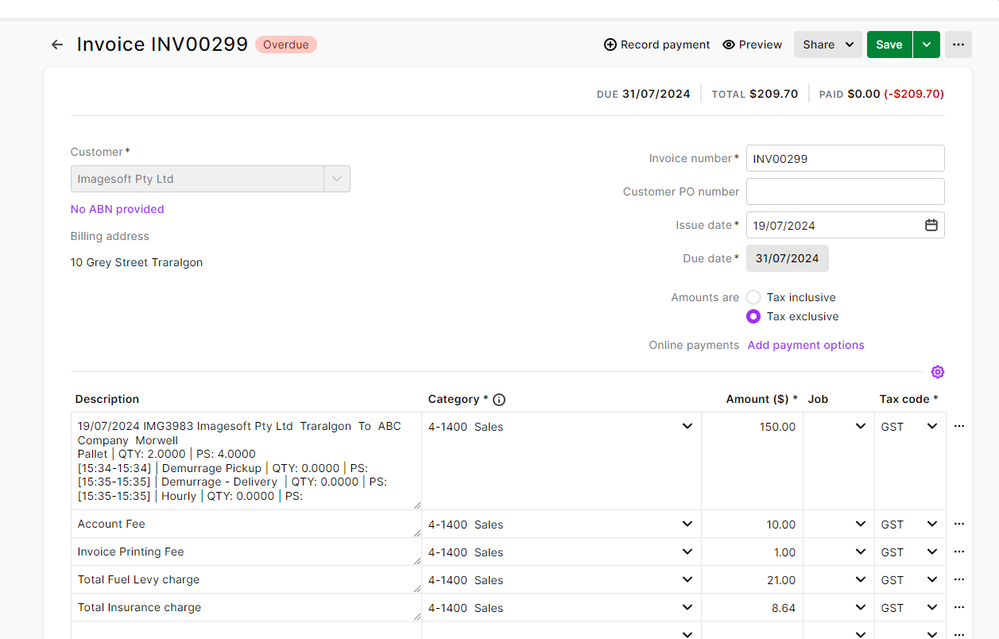The image size is (999, 639).
Task: Click the Category info icon
Action: [499, 400]
